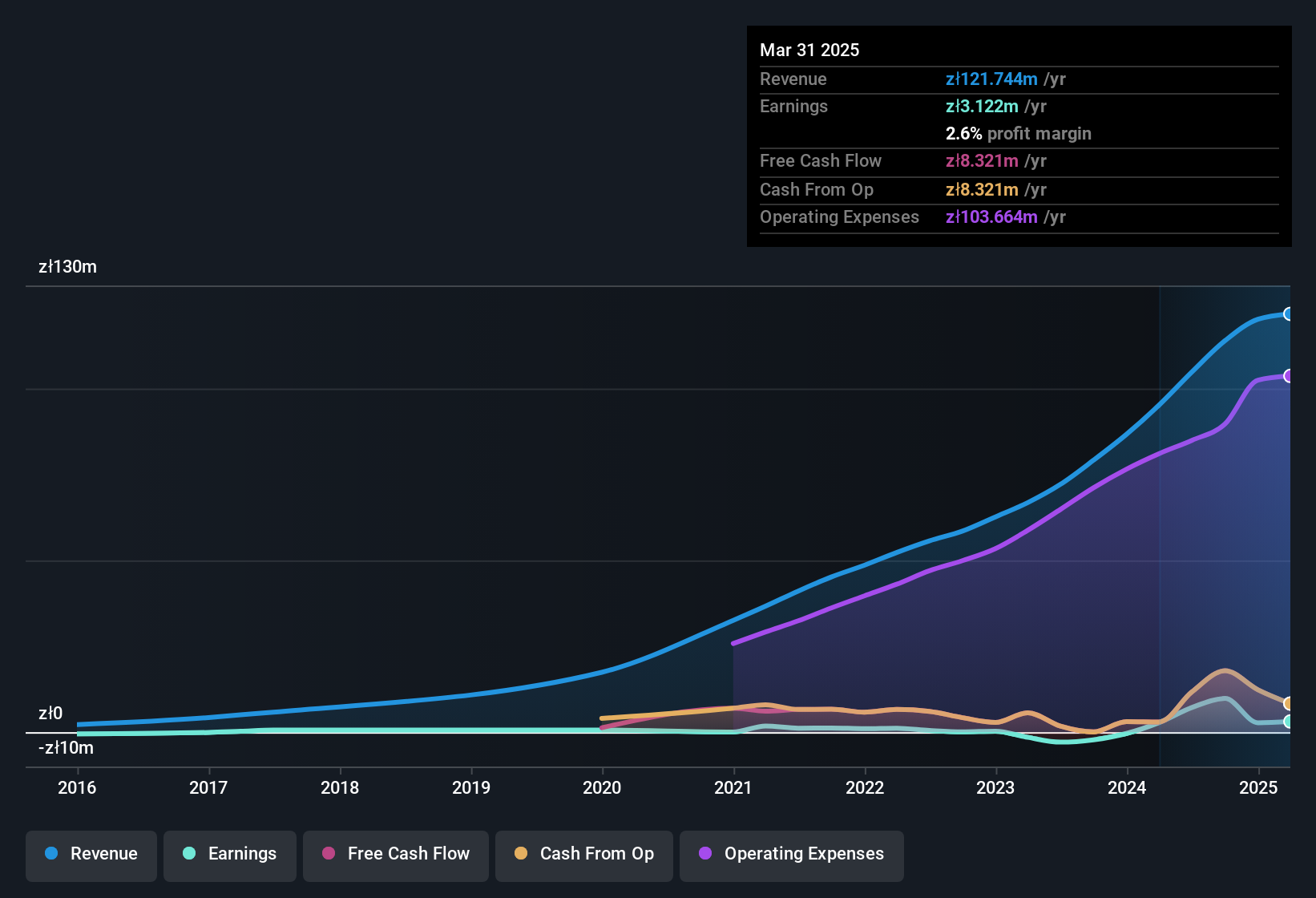Click the orange Cash From Op legend dot
This screenshot has width=1316, height=898.
(x=521, y=854)
